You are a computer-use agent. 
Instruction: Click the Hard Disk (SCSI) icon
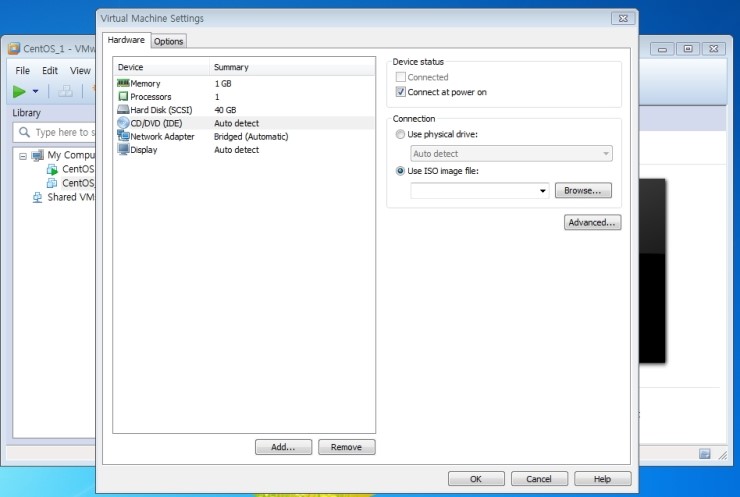(123, 110)
